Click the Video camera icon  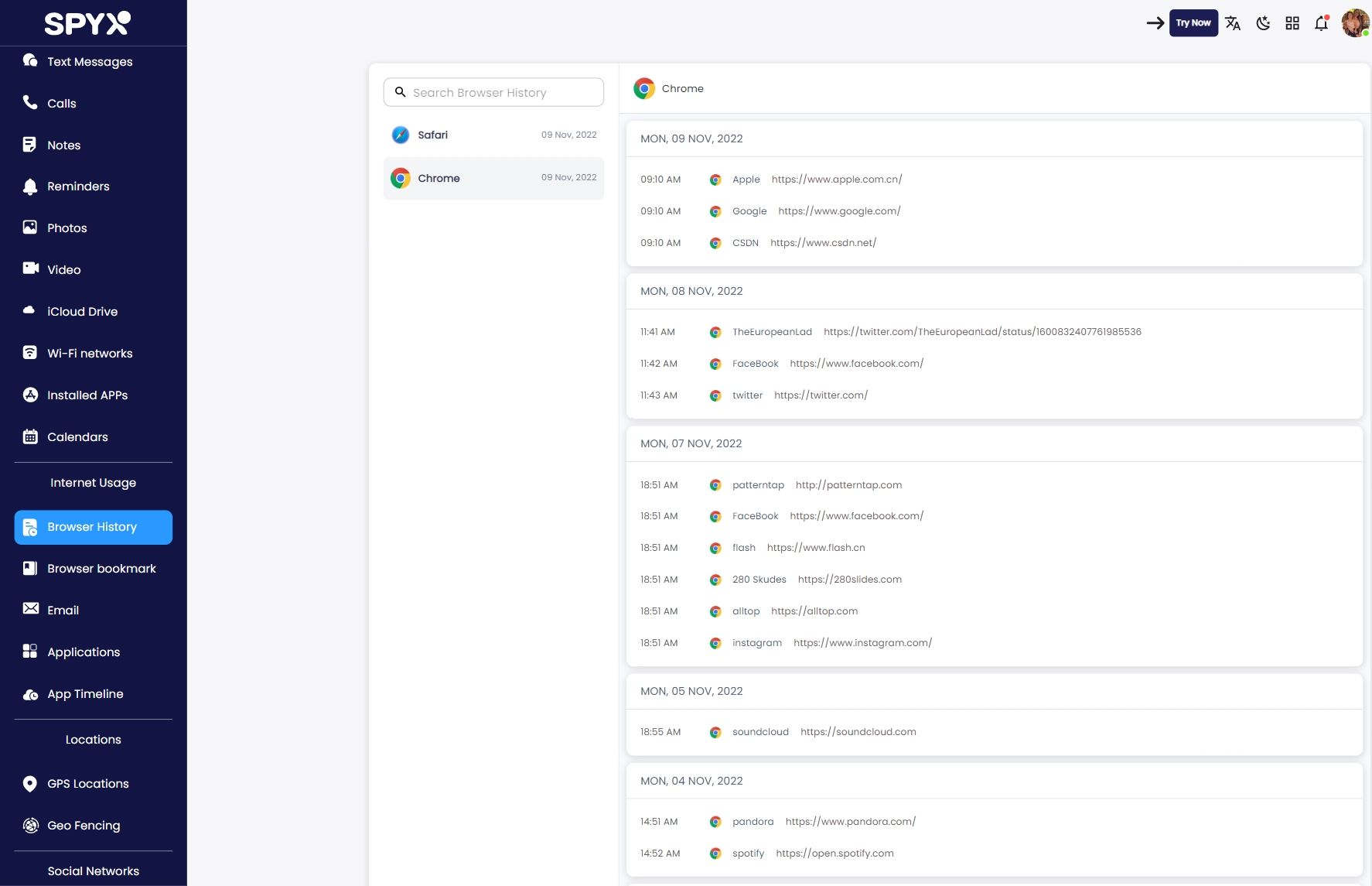point(30,269)
